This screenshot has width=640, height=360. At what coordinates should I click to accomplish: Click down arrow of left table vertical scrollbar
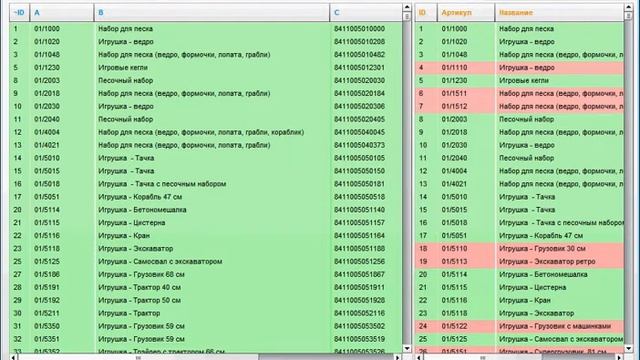[407, 348]
